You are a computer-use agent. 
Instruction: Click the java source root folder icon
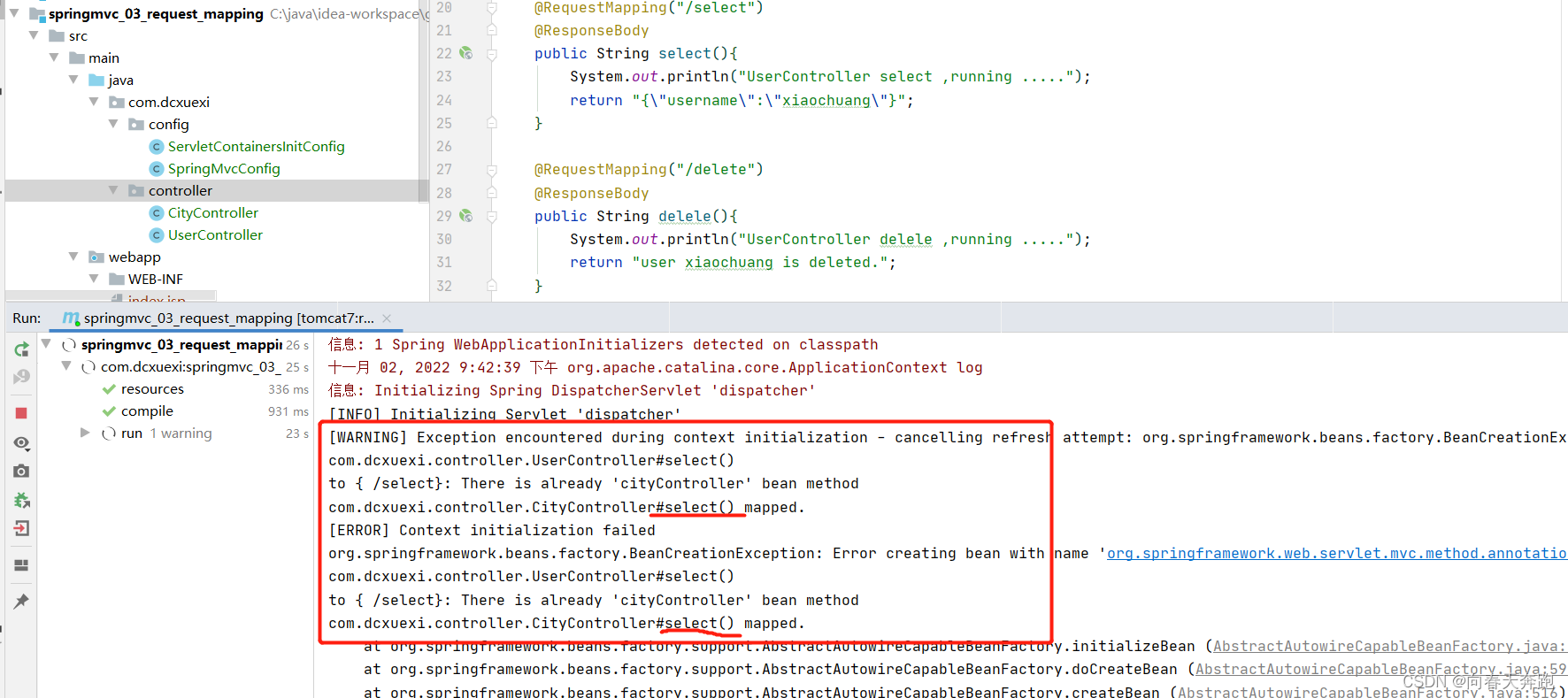coord(96,80)
